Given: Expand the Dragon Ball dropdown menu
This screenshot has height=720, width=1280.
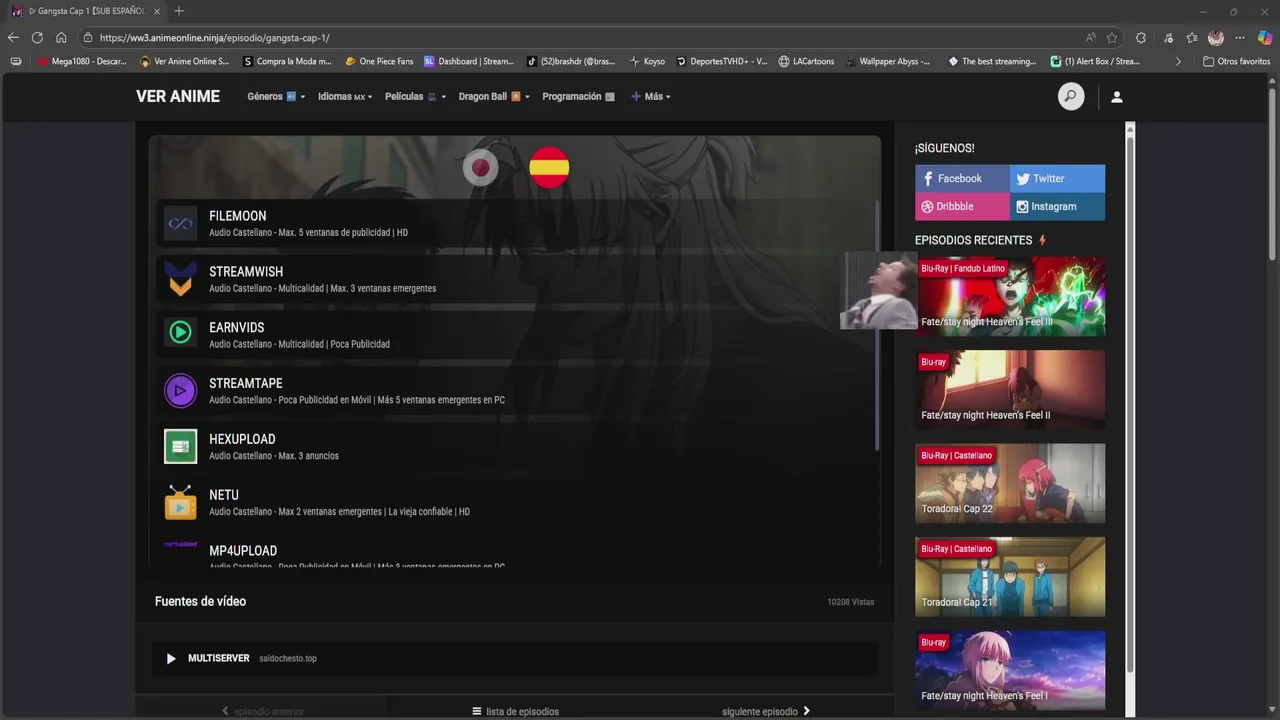Looking at the screenshot, I should pos(494,97).
